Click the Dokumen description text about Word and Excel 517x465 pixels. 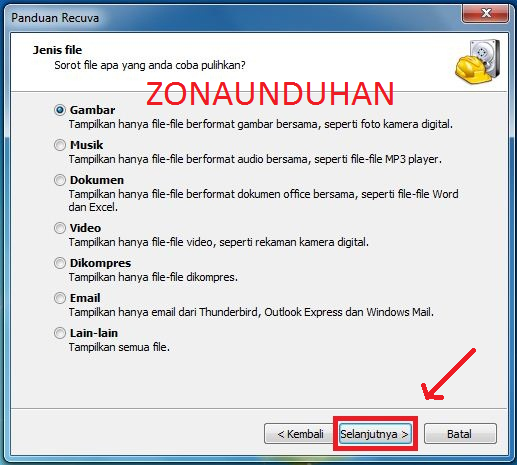coord(263,200)
